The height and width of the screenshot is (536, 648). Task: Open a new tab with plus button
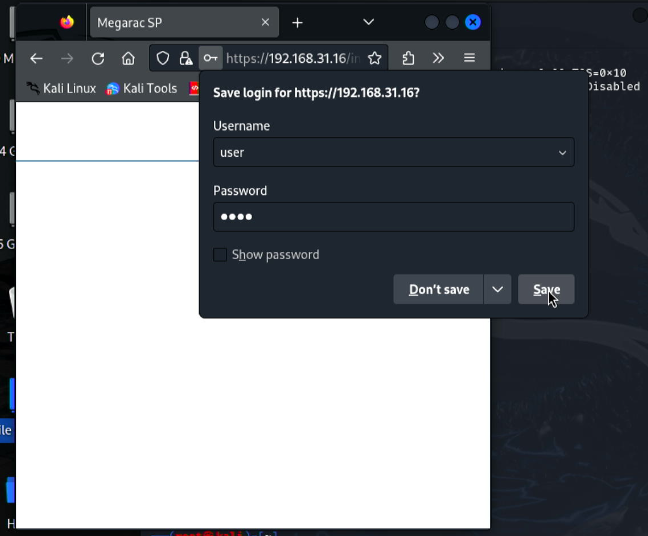(x=297, y=23)
